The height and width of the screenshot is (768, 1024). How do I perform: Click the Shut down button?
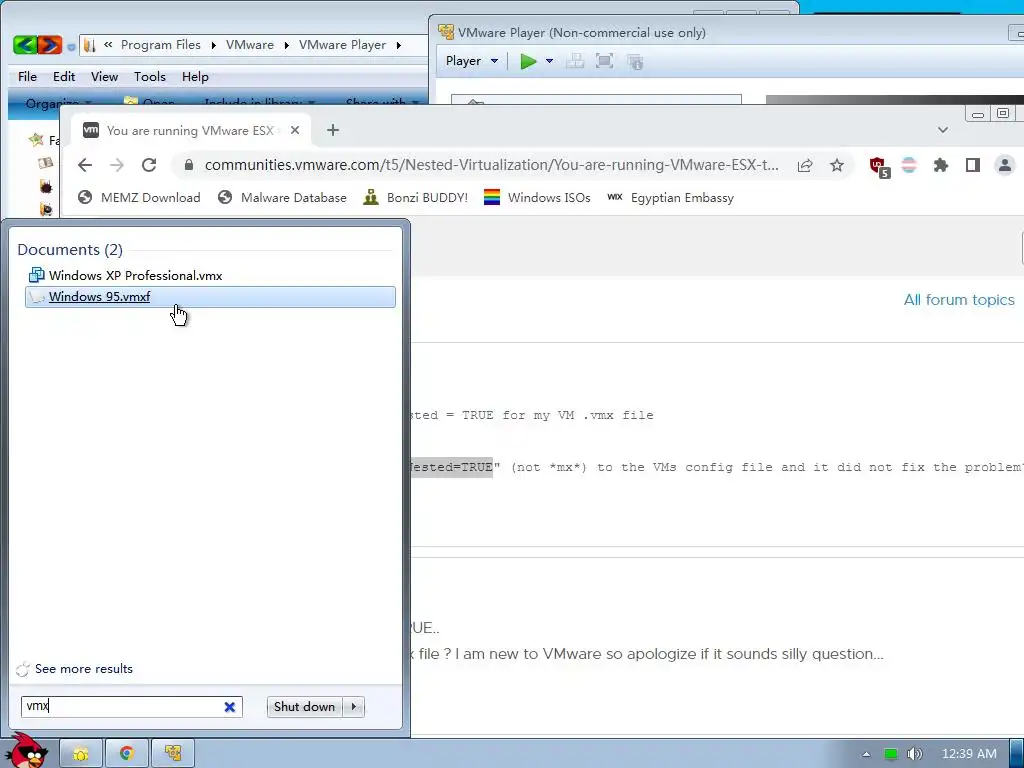(304, 707)
